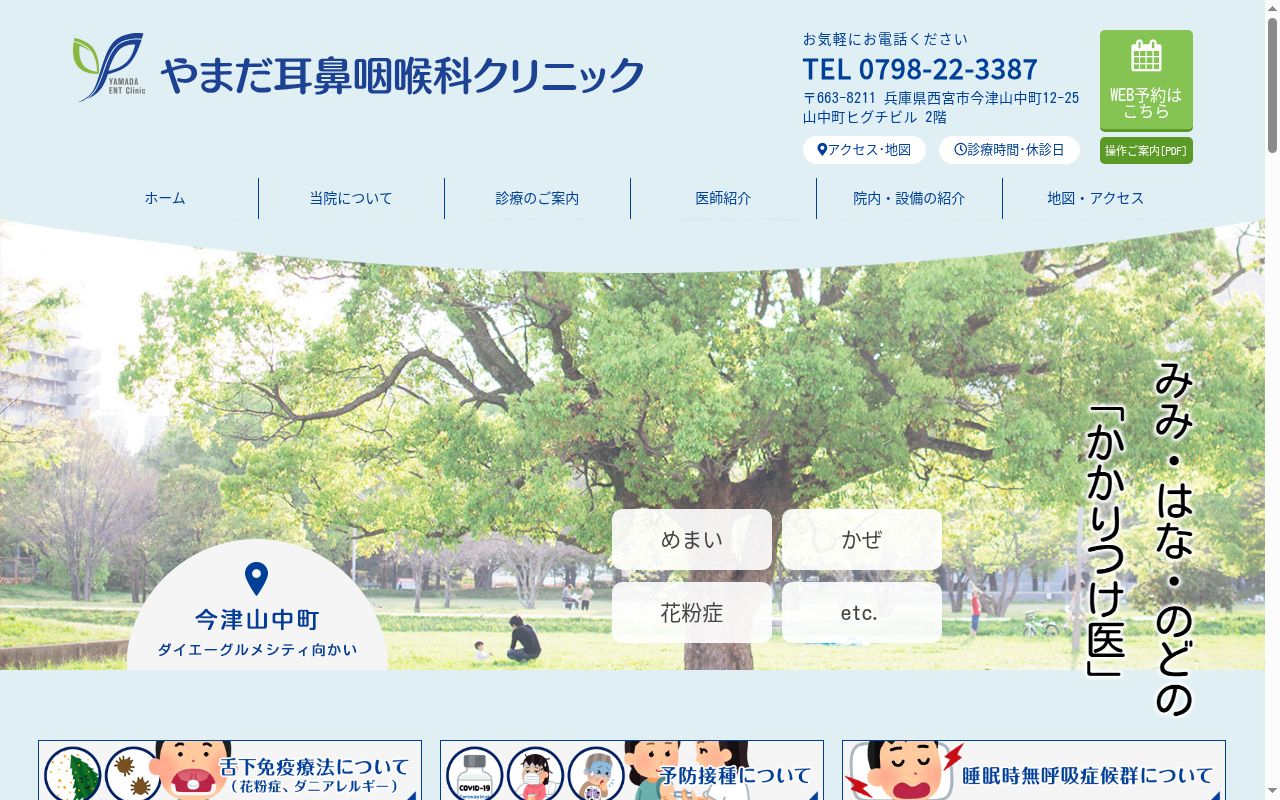Screen dimensions: 1280x800
Task: Click the TEL 0798-22-3387 phone number
Action: (x=920, y=69)
